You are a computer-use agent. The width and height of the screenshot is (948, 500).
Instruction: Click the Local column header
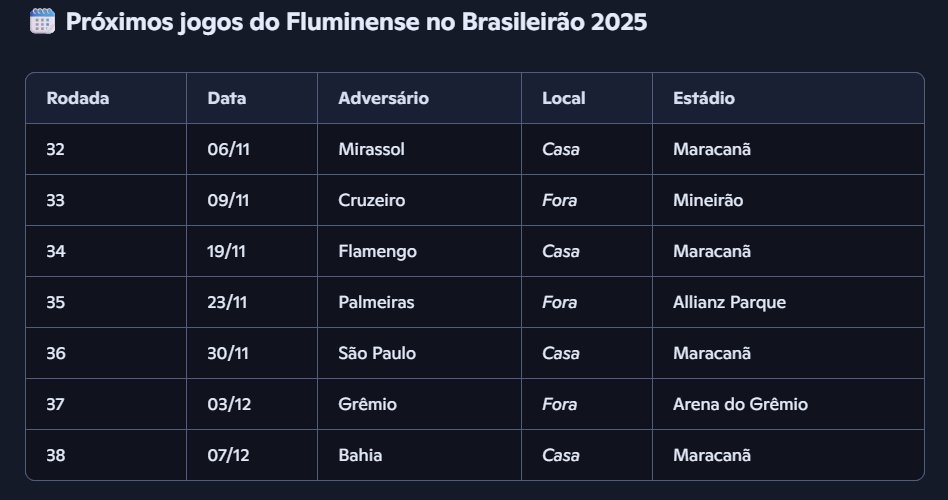(564, 98)
